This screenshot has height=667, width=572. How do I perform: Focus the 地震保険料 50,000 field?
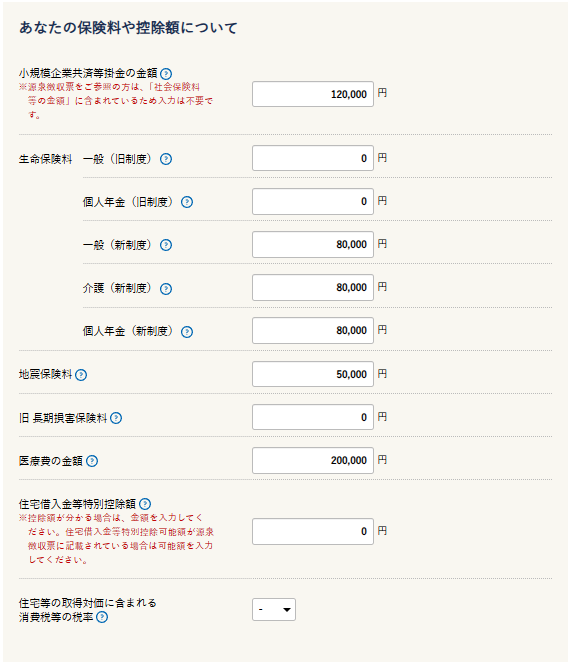(x=313, y=374)
